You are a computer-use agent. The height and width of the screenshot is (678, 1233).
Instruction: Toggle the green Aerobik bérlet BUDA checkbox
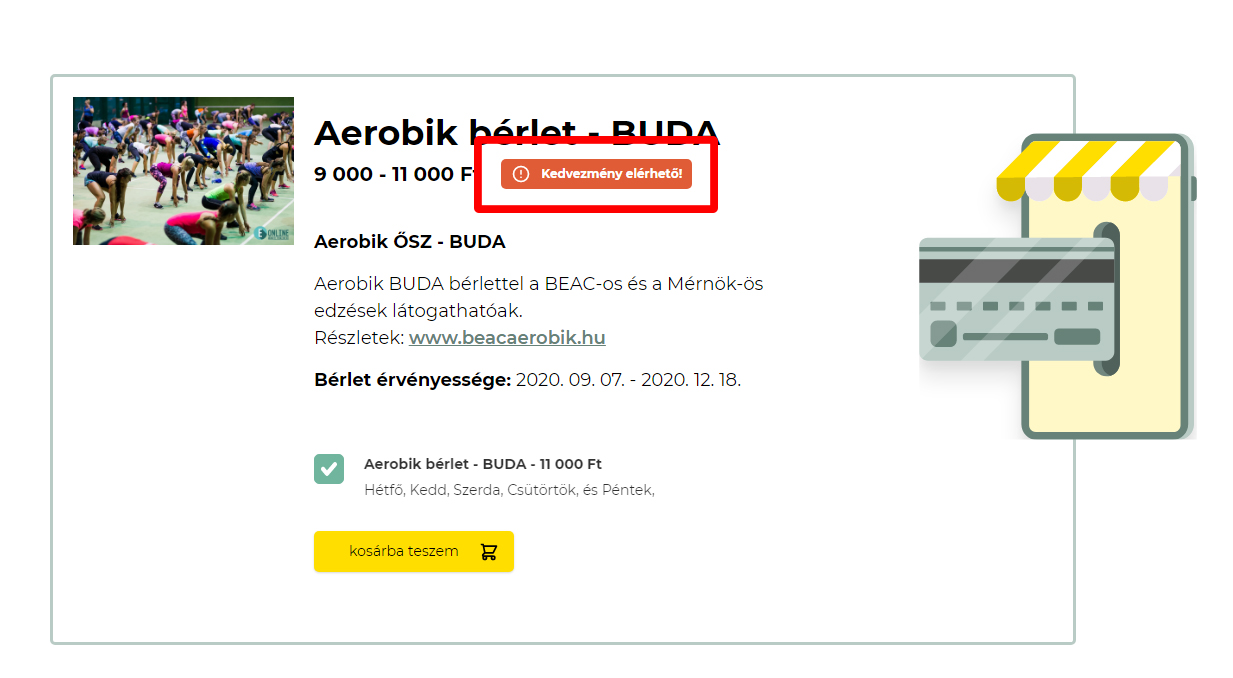click(329, 469)
